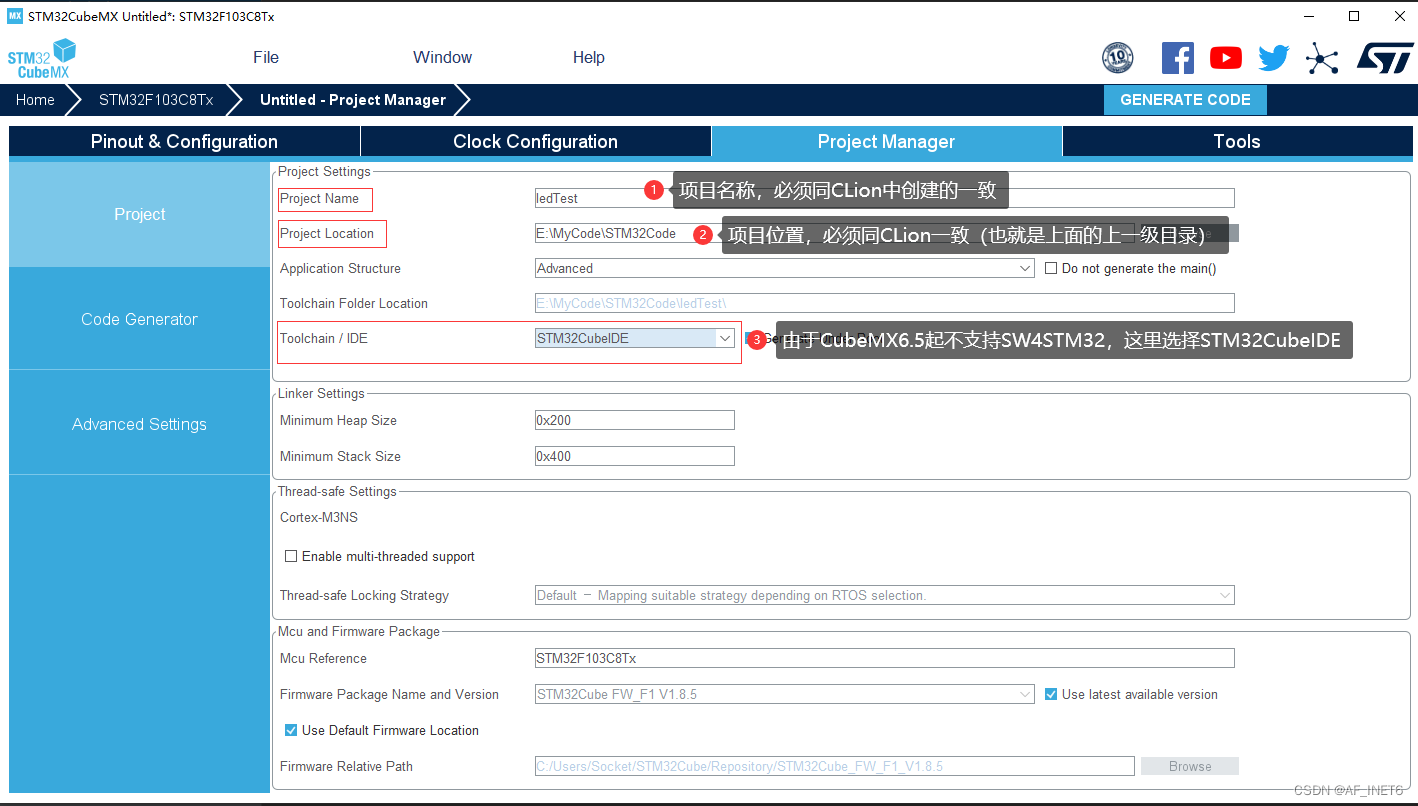Open Firmware Package Name and Version dropdown

785,694
